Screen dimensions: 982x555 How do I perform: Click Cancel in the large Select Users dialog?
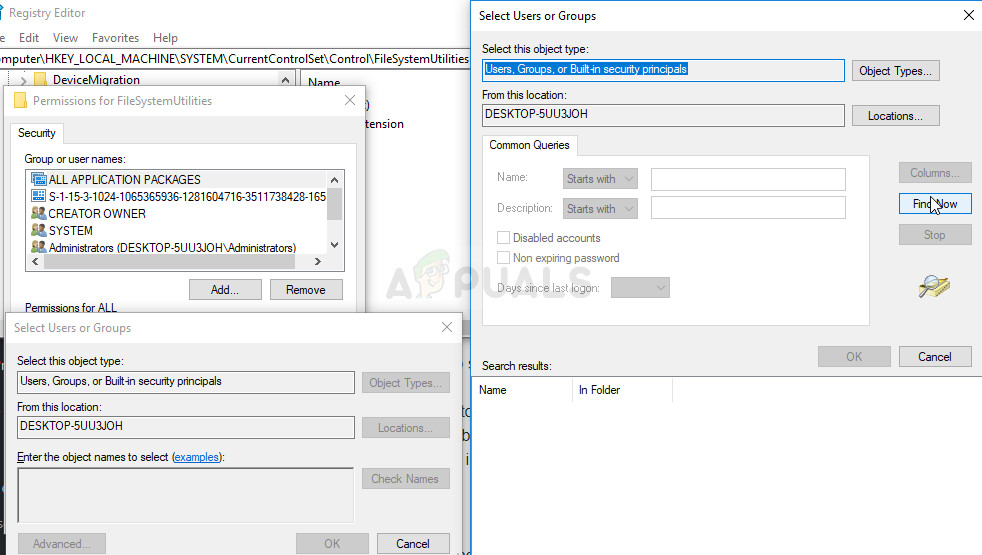pyautogui.click(x=935, y=356)
